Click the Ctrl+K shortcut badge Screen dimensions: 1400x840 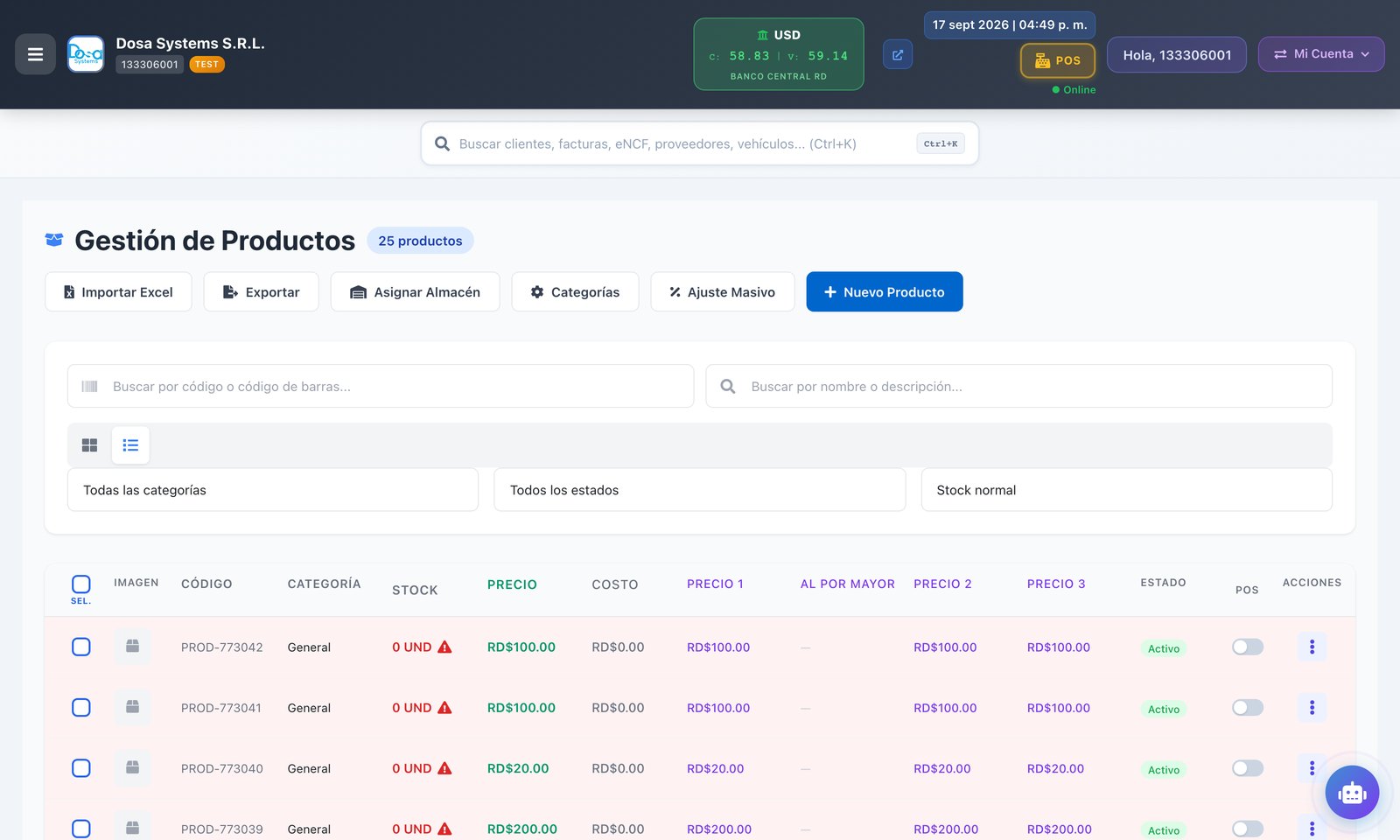pos(941,143)
